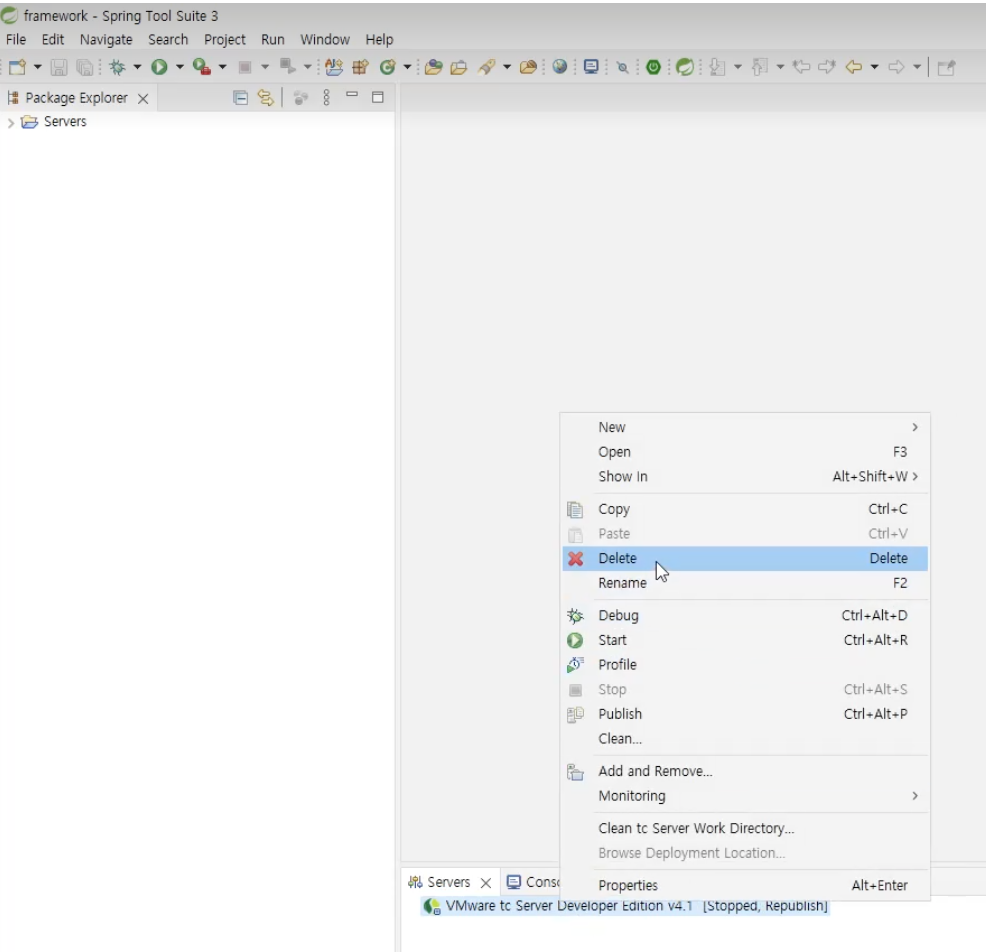Click the monitor console toolbar icon
Viewport: 986px width, 952px height.
pyautogui.click(x=591, y=67)
